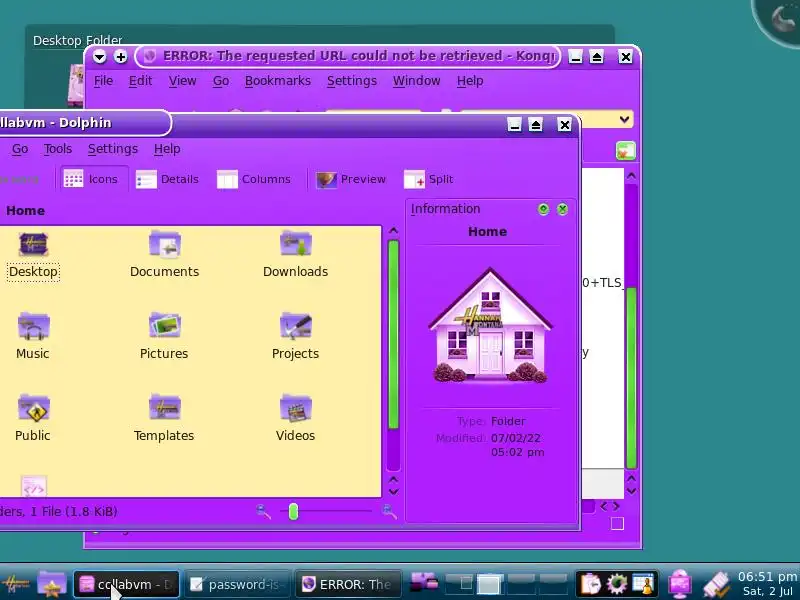800x600 pixels.
Task: Open the Help menu in Dolphin
Action: 167,149
